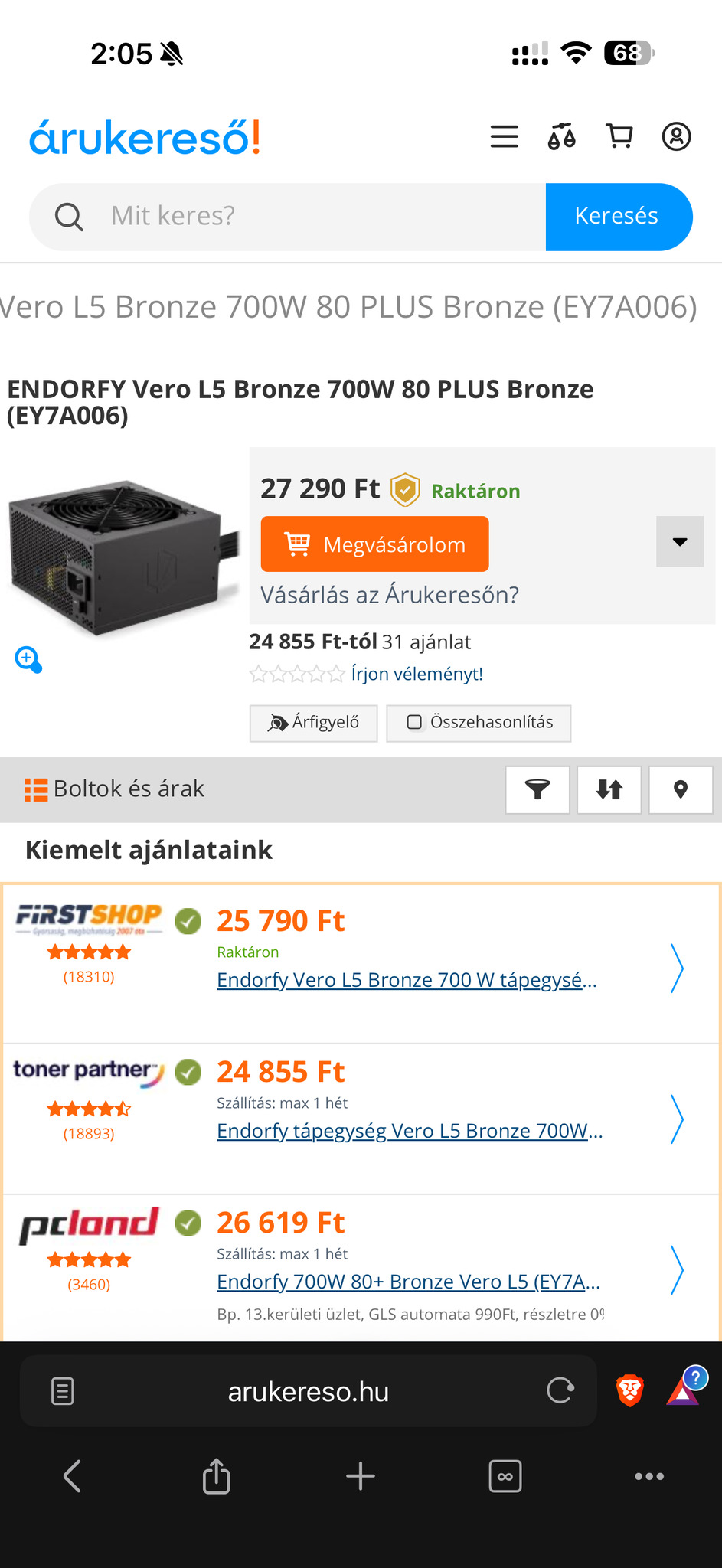Open the price comparison scale icon
Image resolution: width=722 pixels, height=1568 pixels.
(x=561, y=137)
